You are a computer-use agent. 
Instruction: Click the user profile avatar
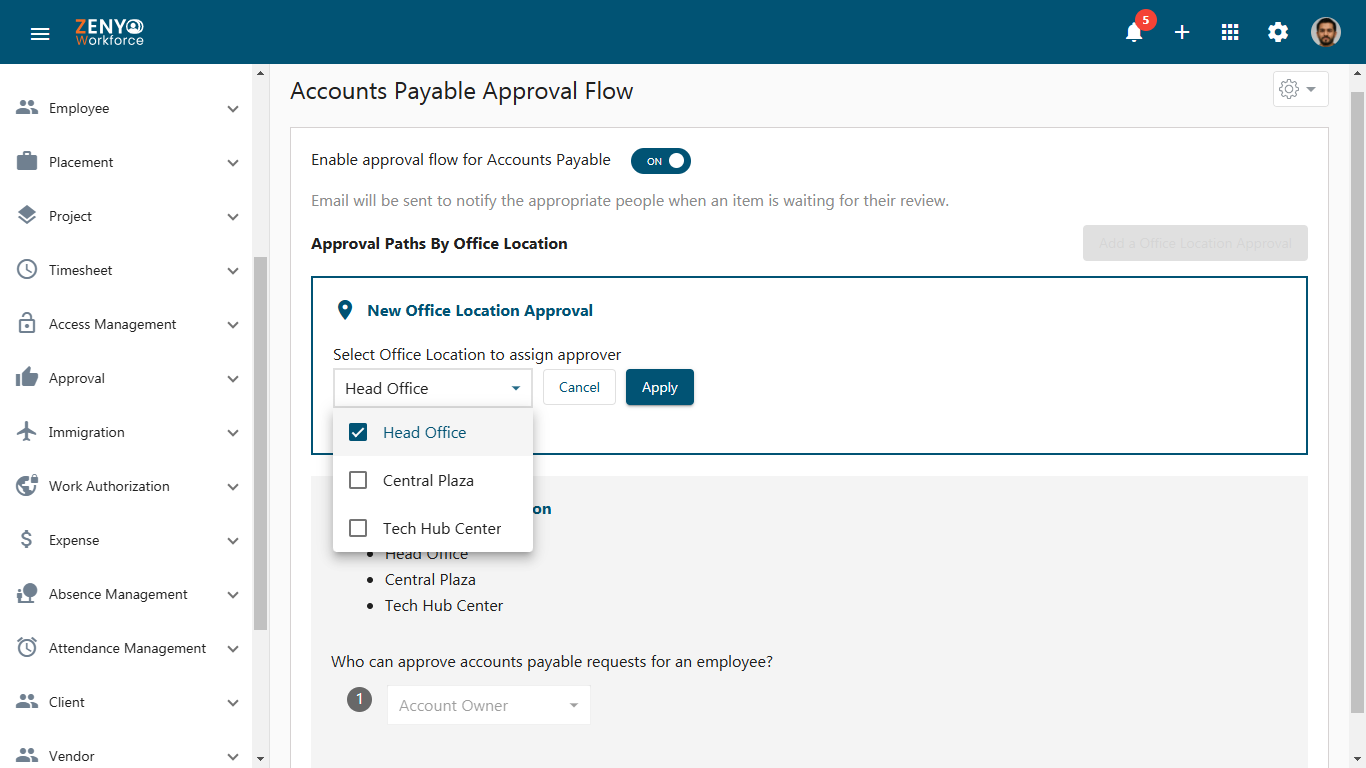coord(1326,32)
